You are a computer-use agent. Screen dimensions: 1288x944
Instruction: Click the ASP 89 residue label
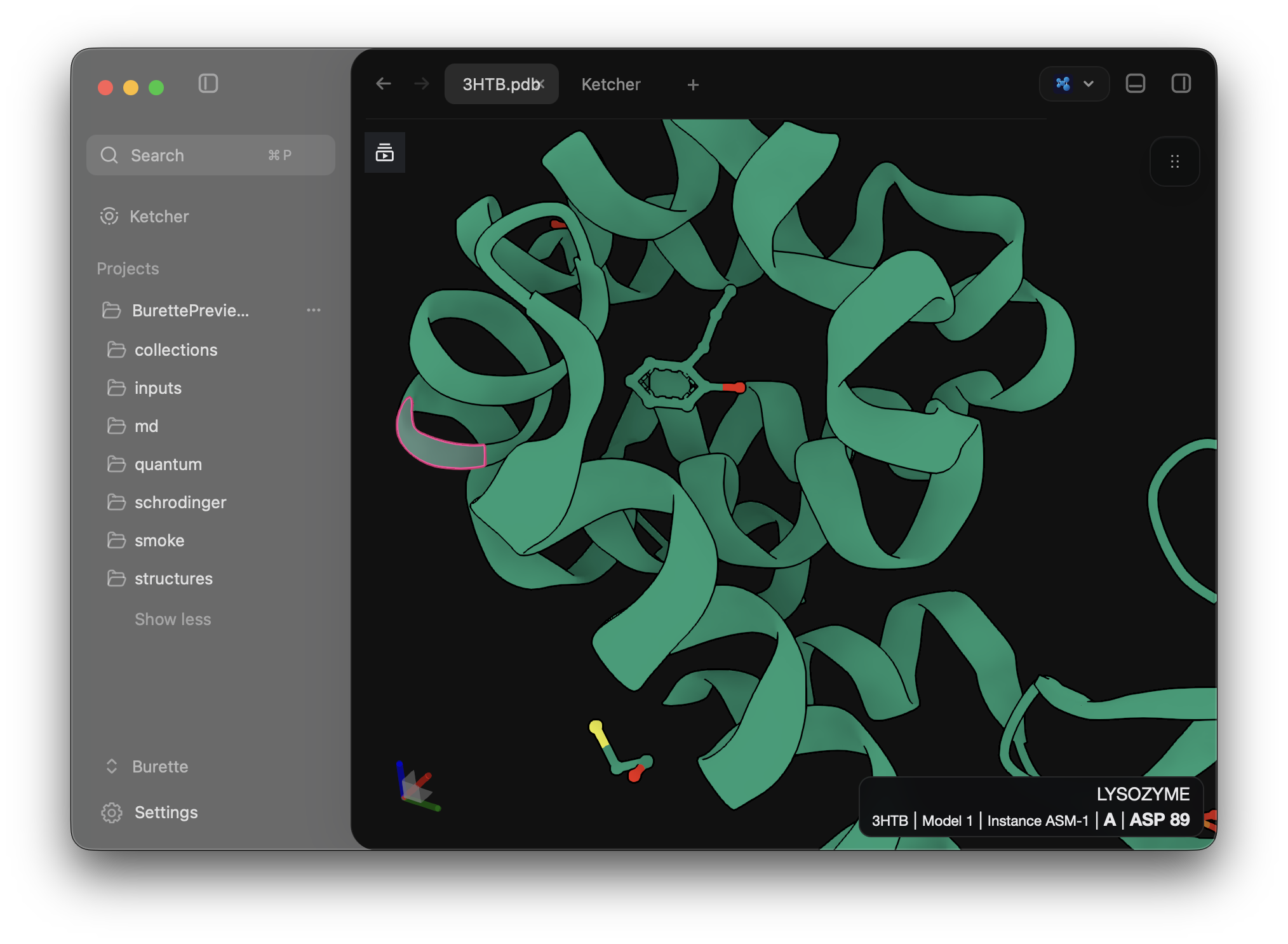(x=1159, y=820)
